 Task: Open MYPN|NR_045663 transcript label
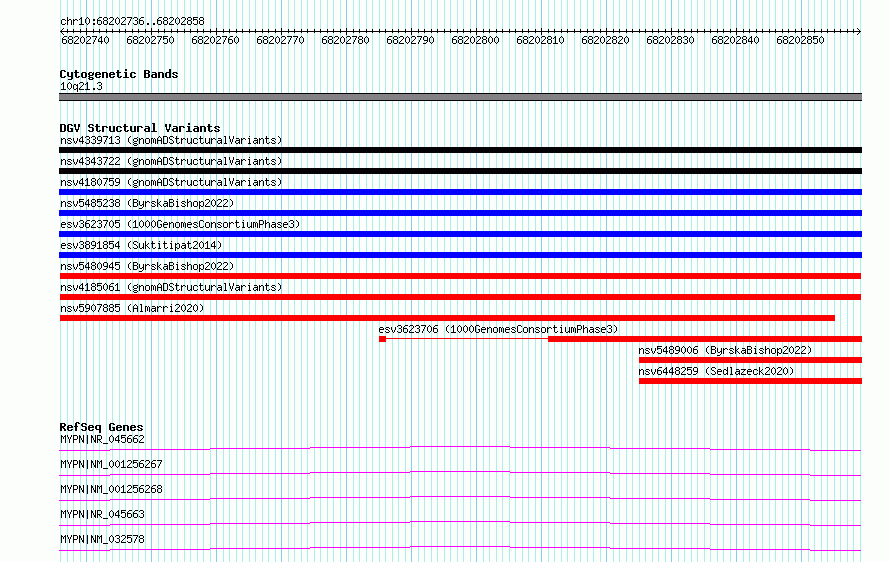102,514
